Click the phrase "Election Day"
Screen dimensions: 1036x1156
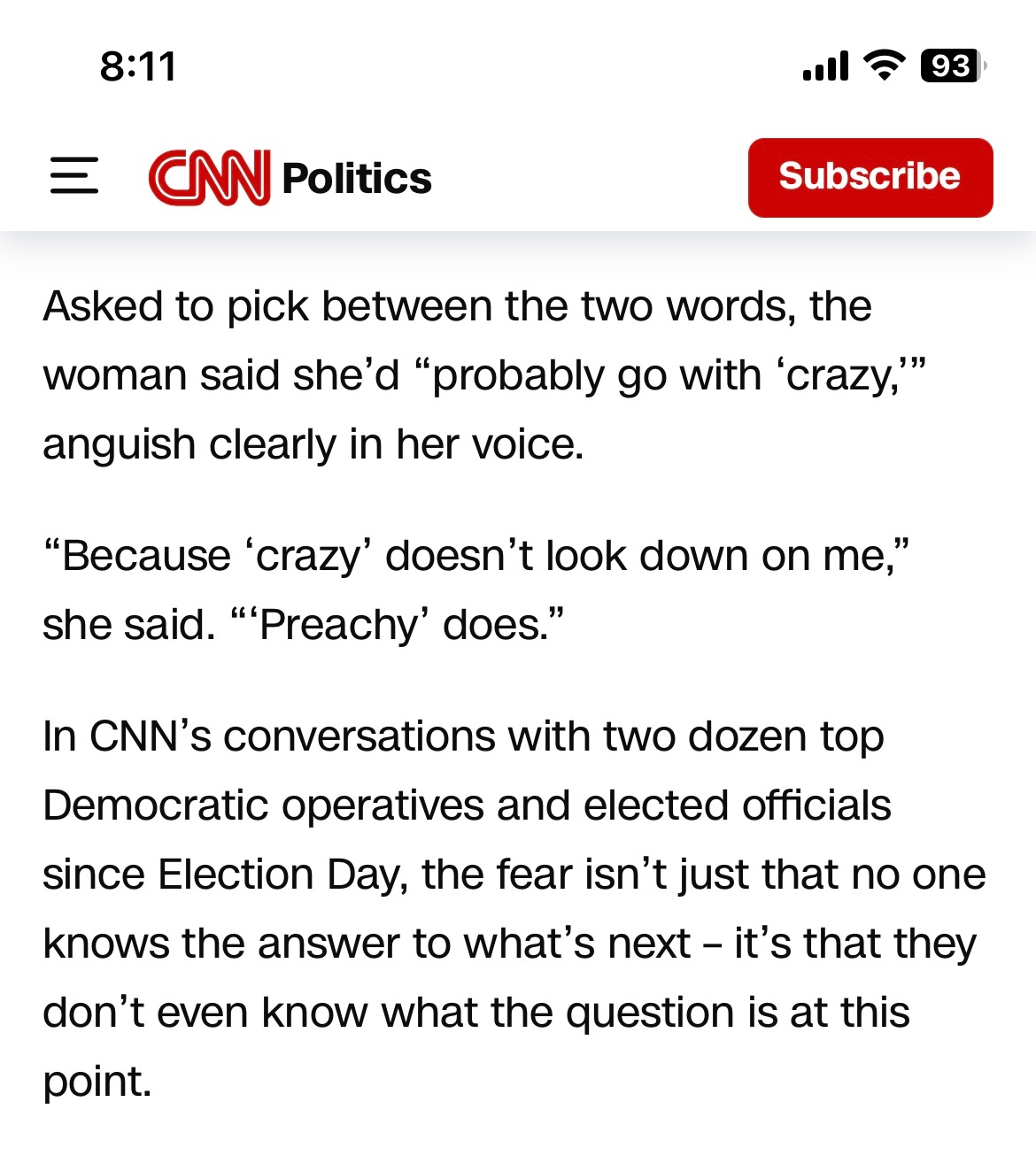tap(281, 875)
